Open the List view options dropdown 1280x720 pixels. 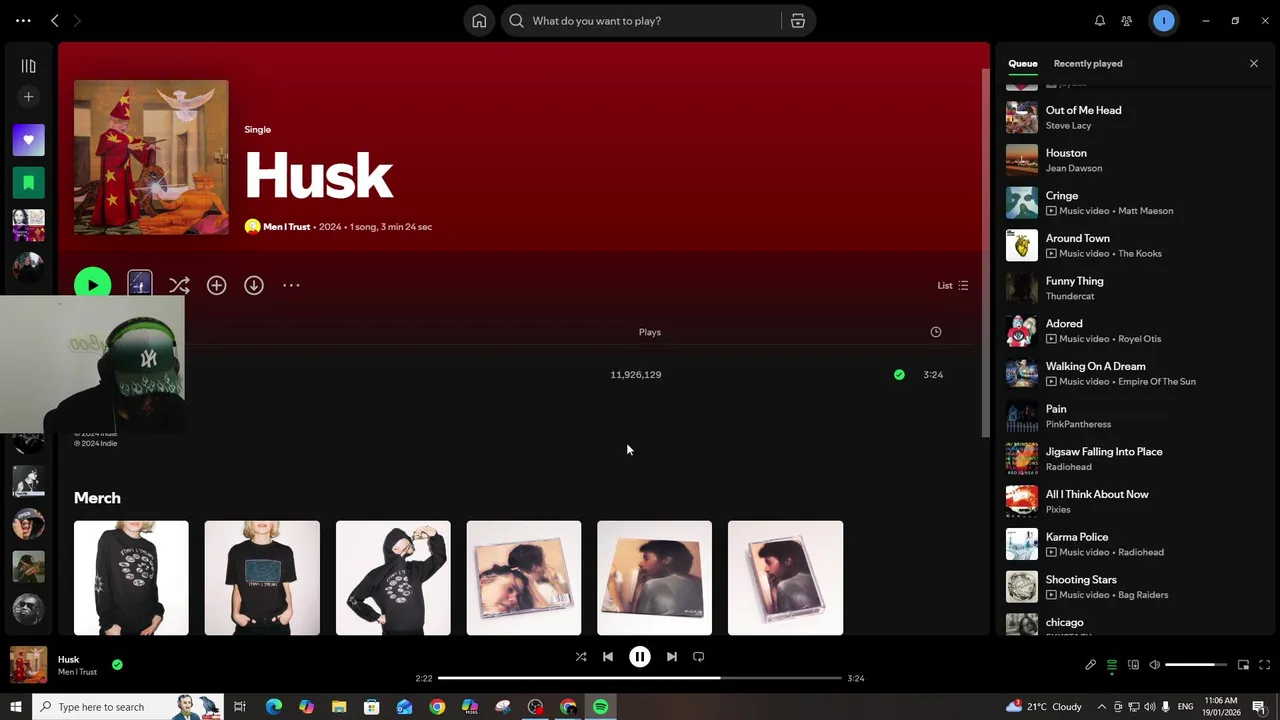(x=952, y=286)
